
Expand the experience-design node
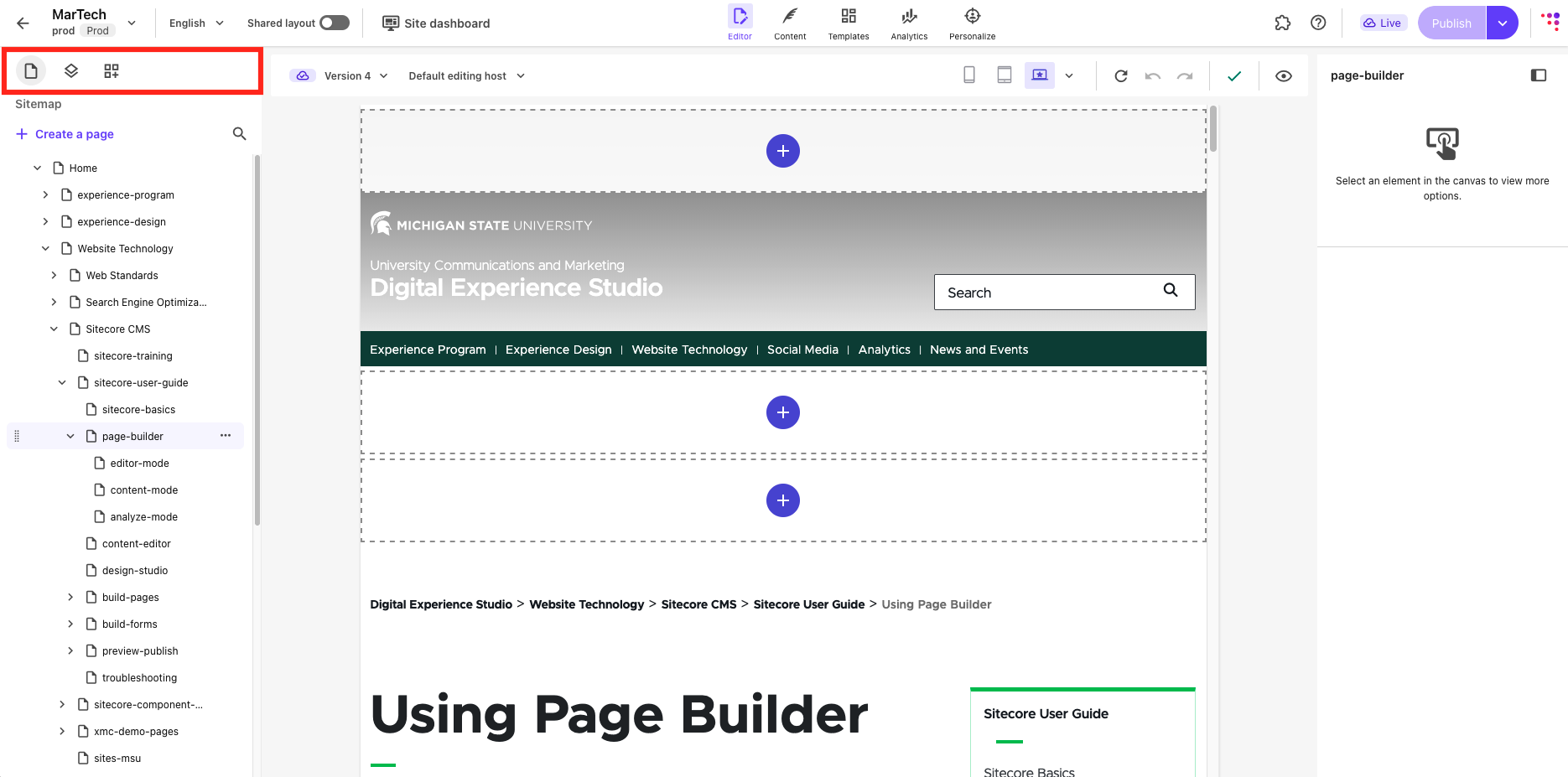click(45, 221)
